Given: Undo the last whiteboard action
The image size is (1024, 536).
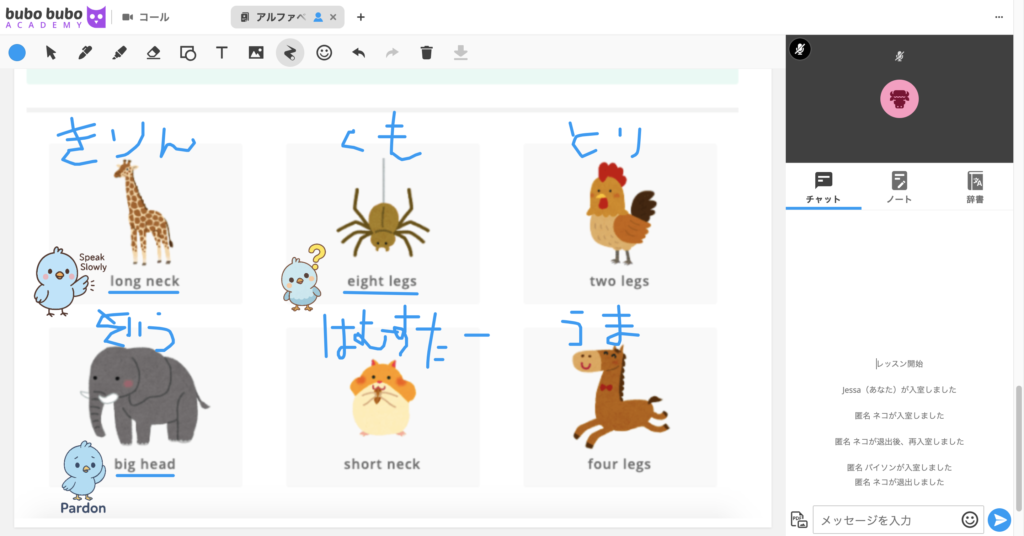Looking at the screenshot, I should pos(359,53).
